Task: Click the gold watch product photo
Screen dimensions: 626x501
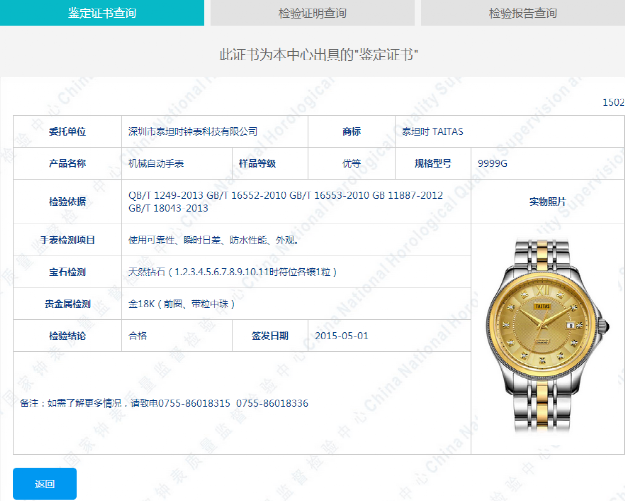Action: tap(547, 335)
